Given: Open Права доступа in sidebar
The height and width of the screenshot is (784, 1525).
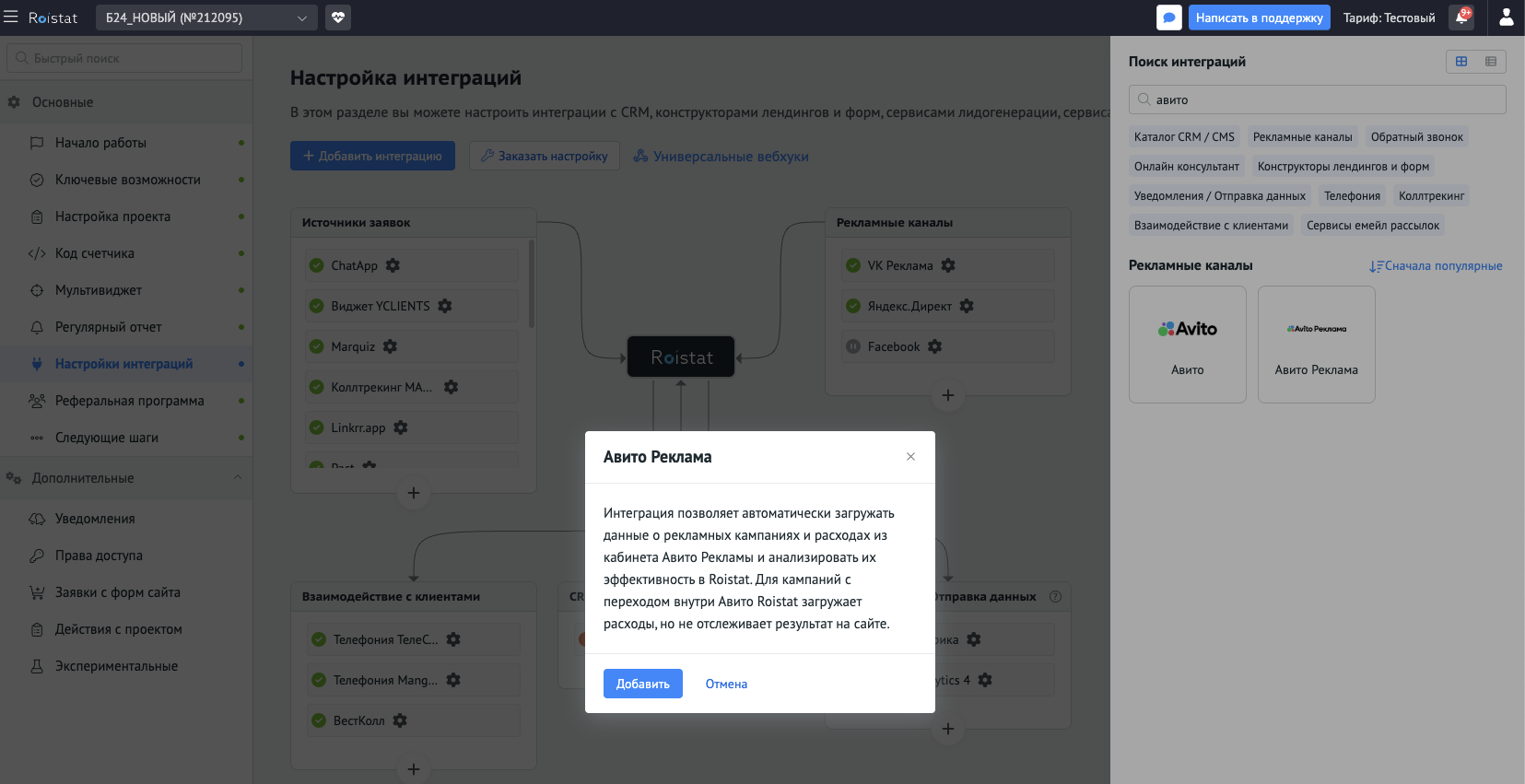Looking at the screenshot, I should tap(126, 556).
